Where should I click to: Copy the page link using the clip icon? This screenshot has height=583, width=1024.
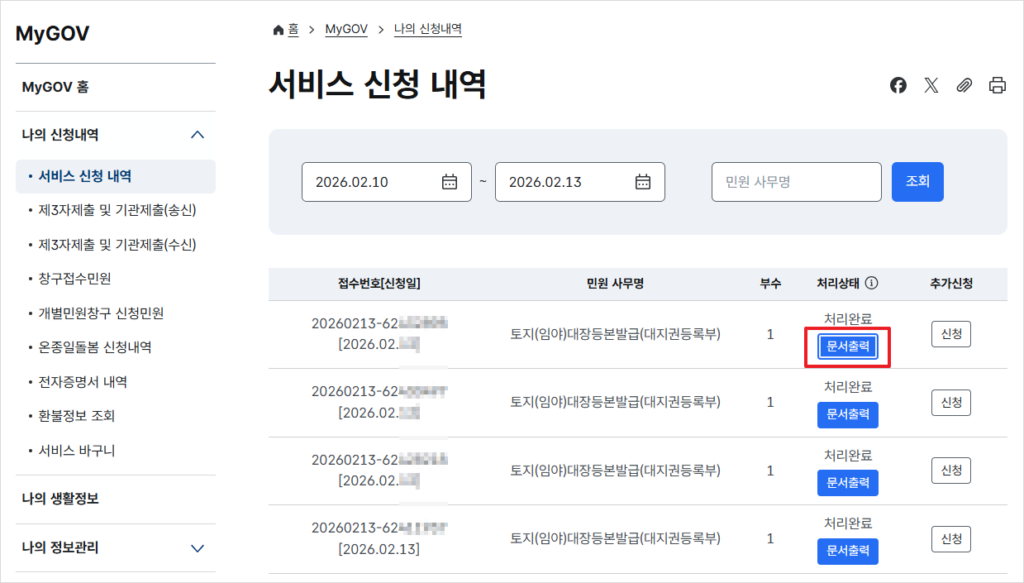click(964, 86)
